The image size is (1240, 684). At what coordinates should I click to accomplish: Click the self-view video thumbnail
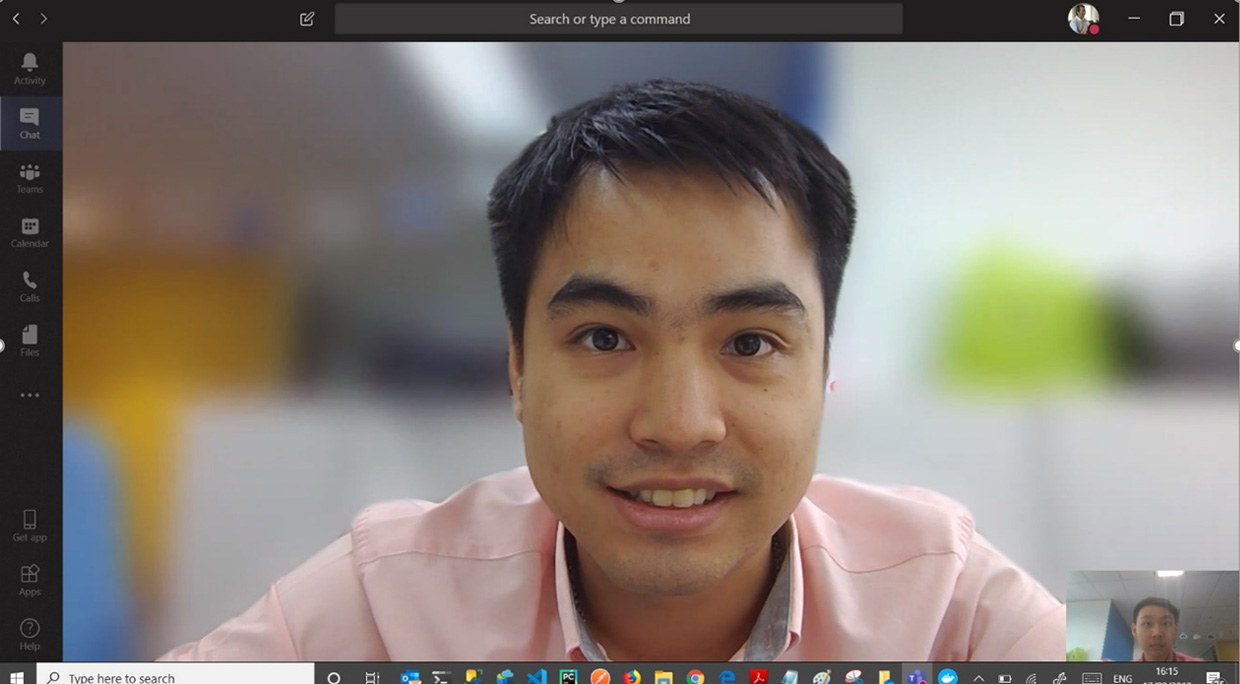[x=1152, y=616]
